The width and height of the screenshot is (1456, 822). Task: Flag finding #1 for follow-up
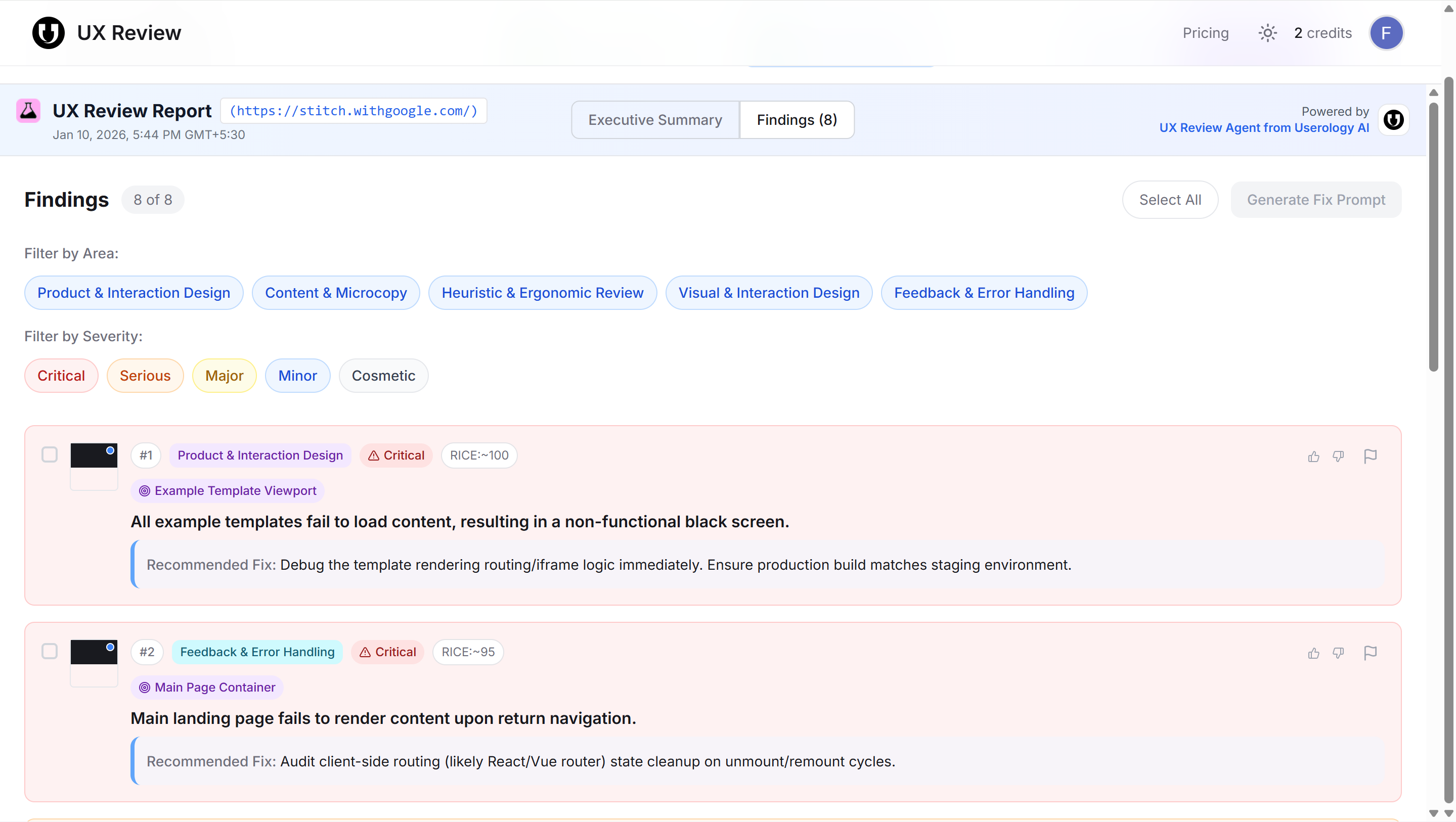(x=1371, y=456)
